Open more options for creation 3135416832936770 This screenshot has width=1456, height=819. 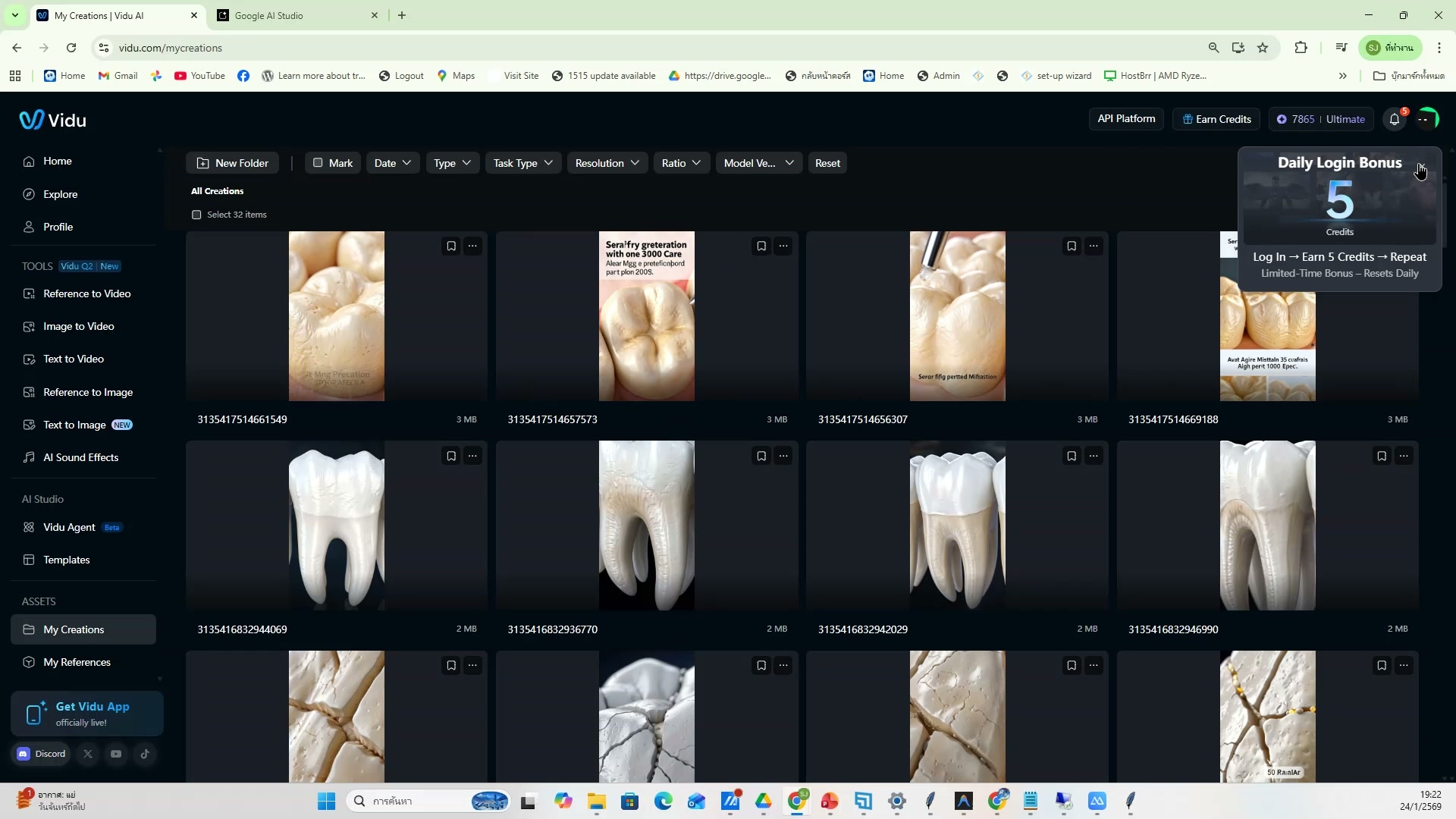[x=783, y=455]
